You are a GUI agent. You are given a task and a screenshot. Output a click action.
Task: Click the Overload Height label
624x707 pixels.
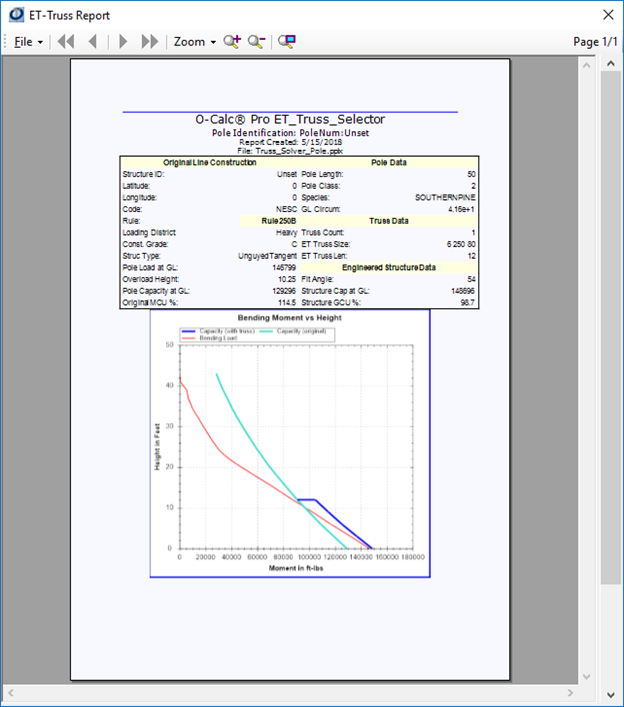(151, 280)
